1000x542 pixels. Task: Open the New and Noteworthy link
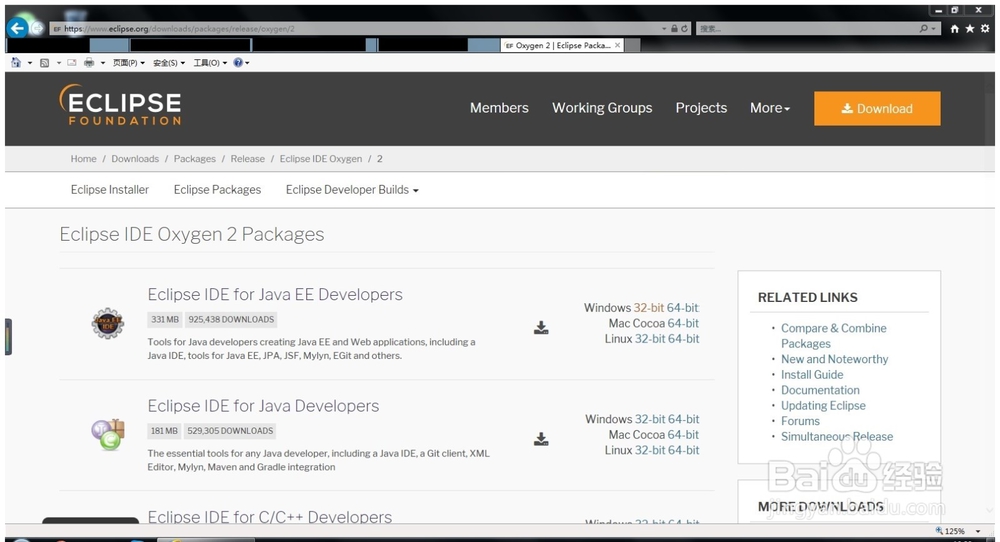click(834, 359)
